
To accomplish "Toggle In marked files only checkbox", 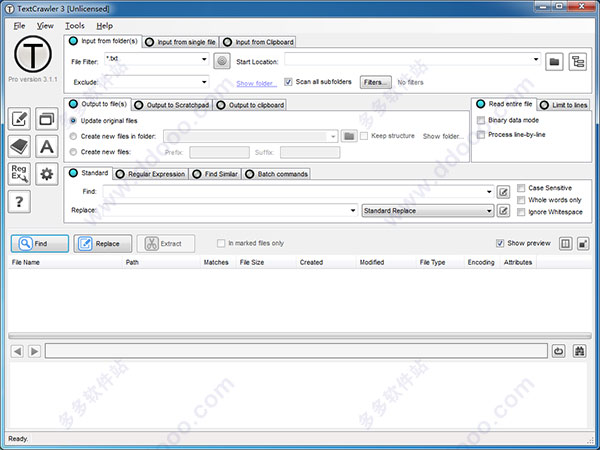I will (221, 243).
